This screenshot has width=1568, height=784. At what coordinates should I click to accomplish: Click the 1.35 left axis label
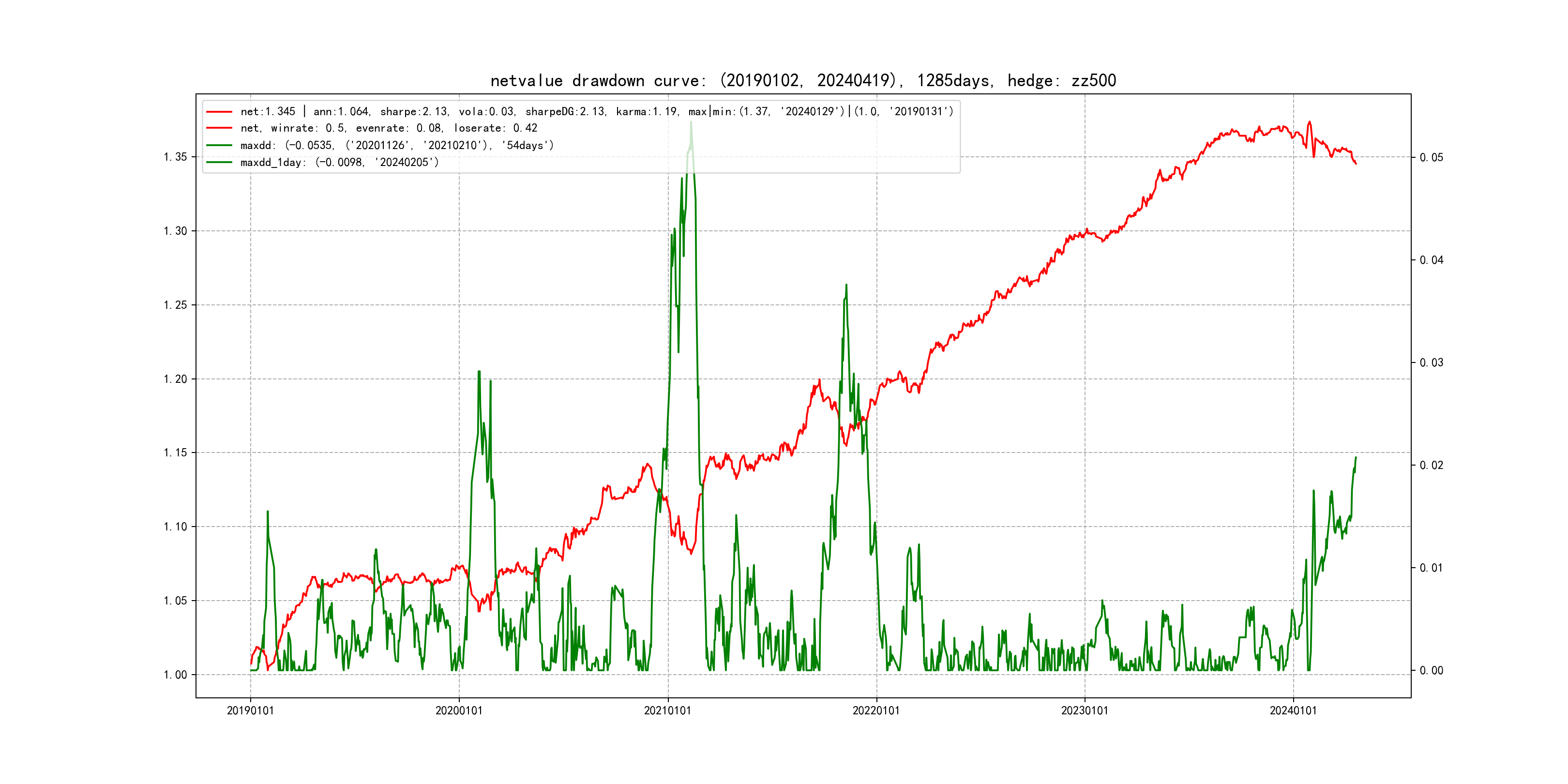tap(175, 157)
